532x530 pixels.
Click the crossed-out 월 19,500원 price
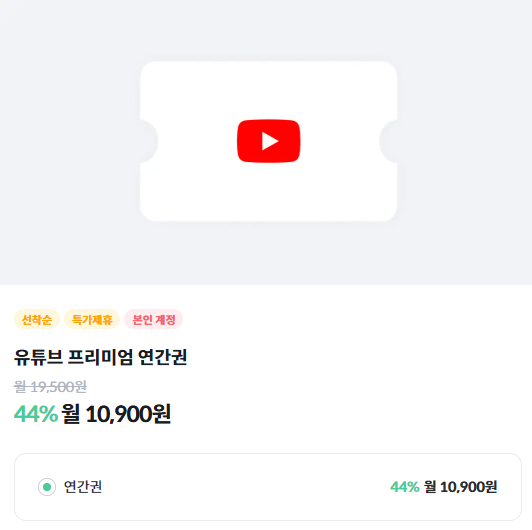pos(50,386)
